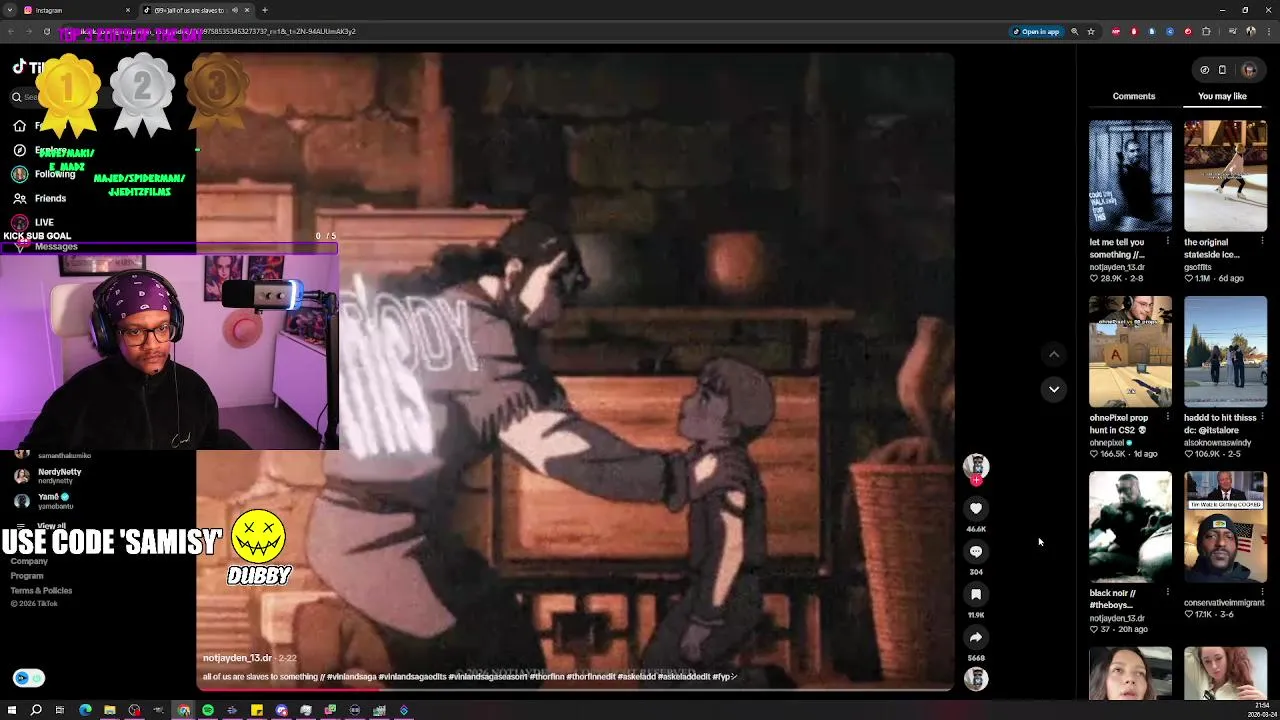Open more options for 'the original stateside ice'
The width and height of the screenshot is (1280, 720).
tap(1263, 242)
